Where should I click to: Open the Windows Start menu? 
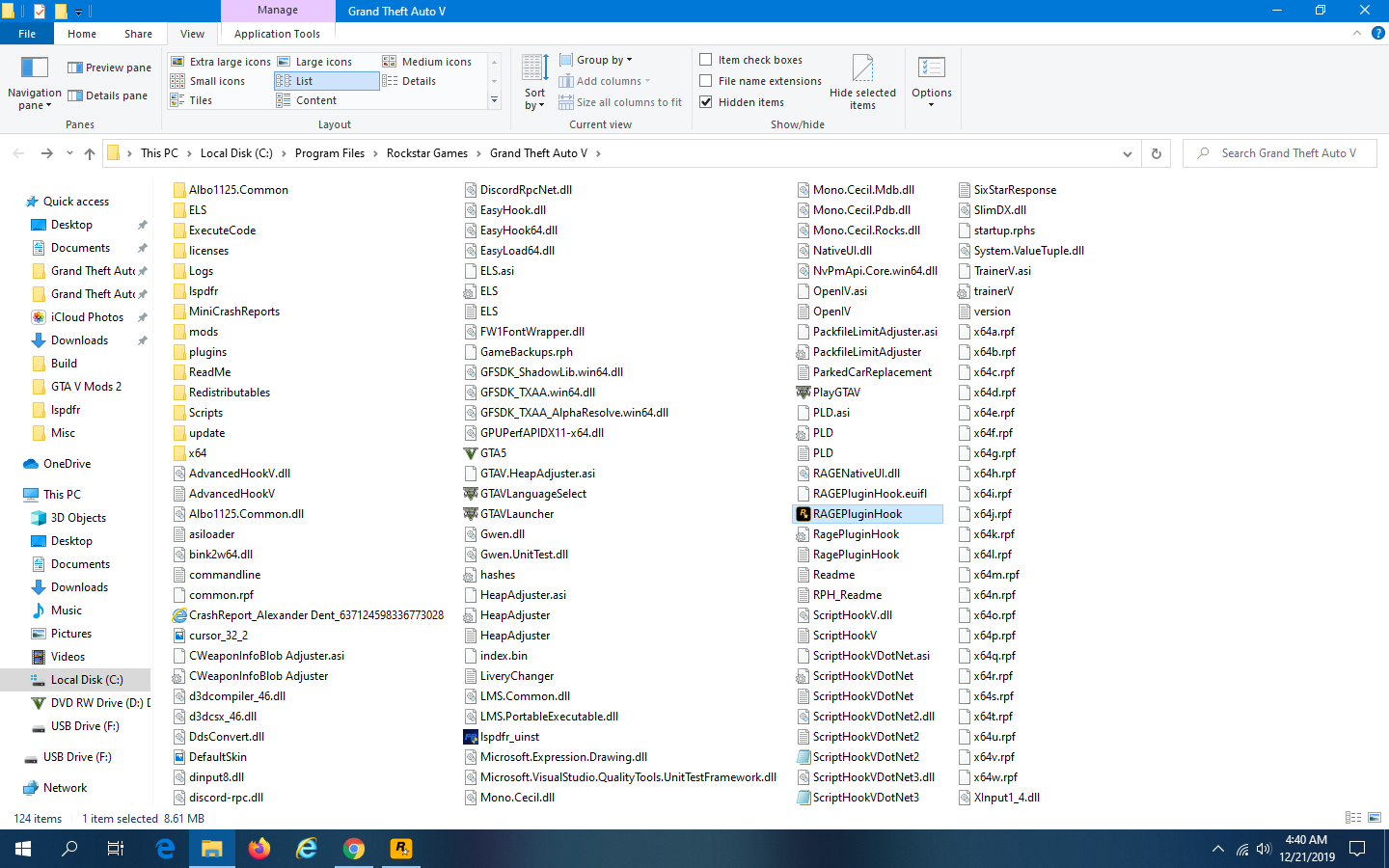23,849
